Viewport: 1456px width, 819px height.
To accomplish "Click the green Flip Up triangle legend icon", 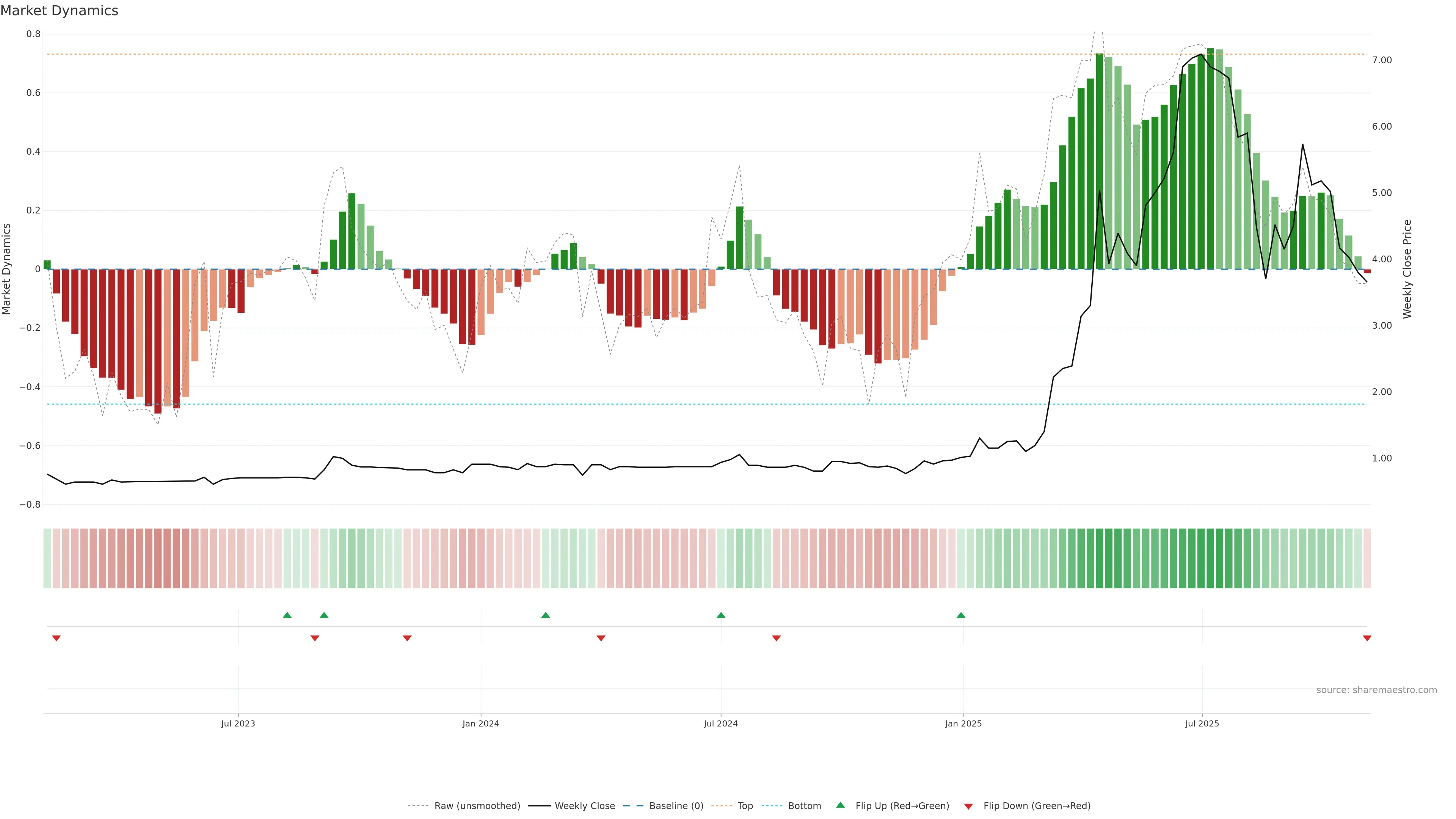I will click(841, 805).
